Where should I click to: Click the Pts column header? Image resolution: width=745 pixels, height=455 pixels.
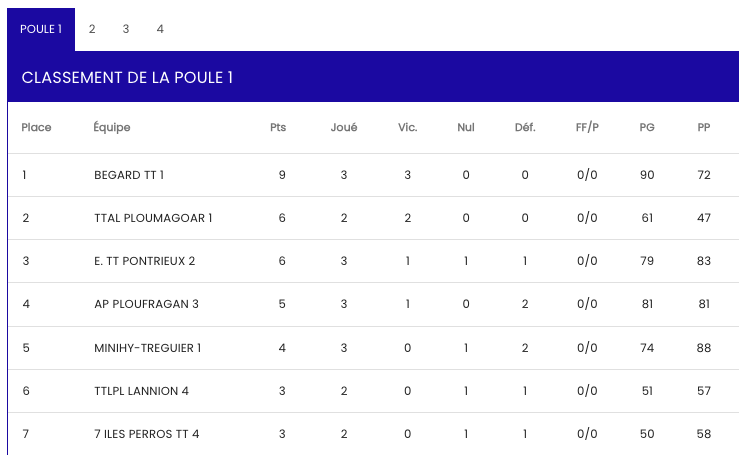(x=278, y=128)
